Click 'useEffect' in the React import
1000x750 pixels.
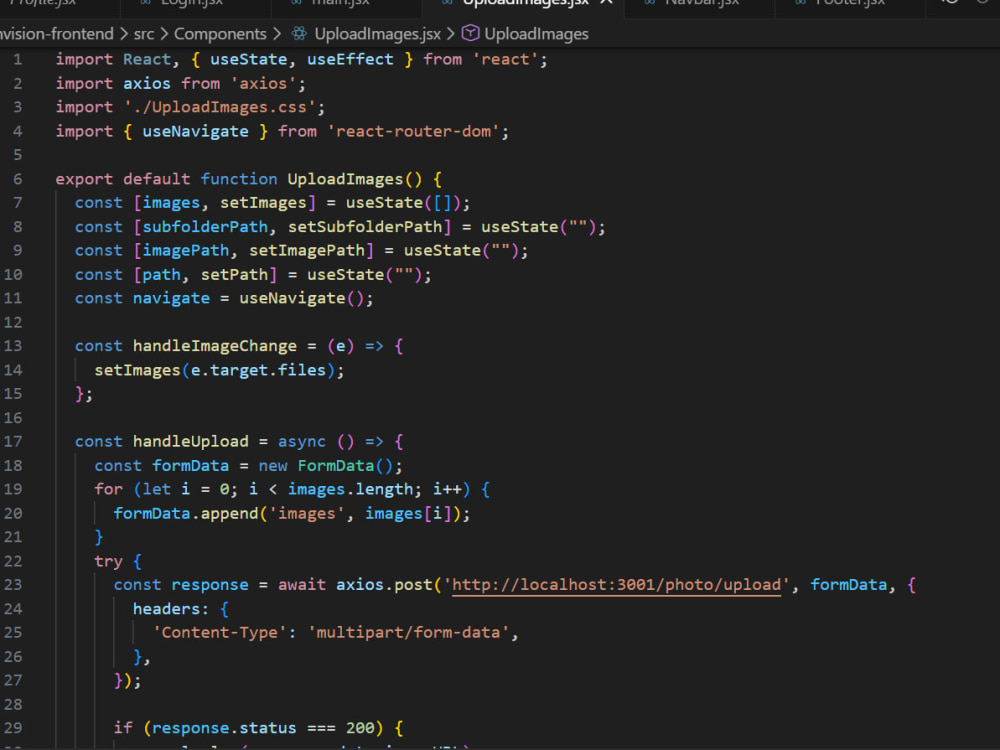pos(350,59)
